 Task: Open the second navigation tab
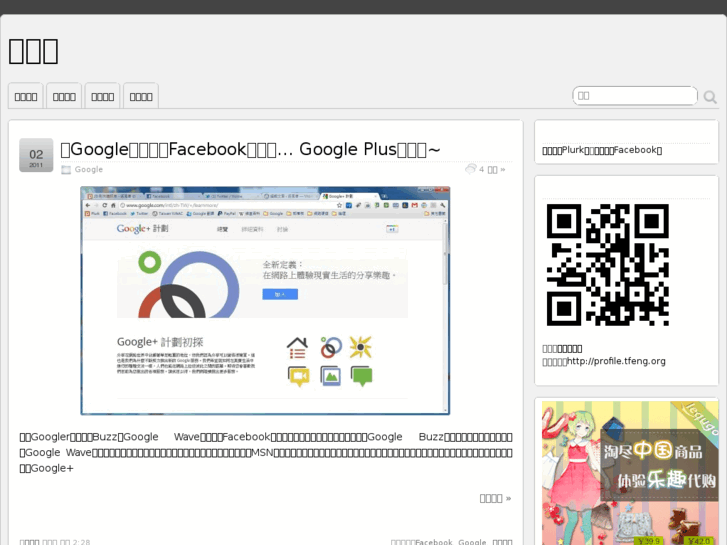(64, 96)
